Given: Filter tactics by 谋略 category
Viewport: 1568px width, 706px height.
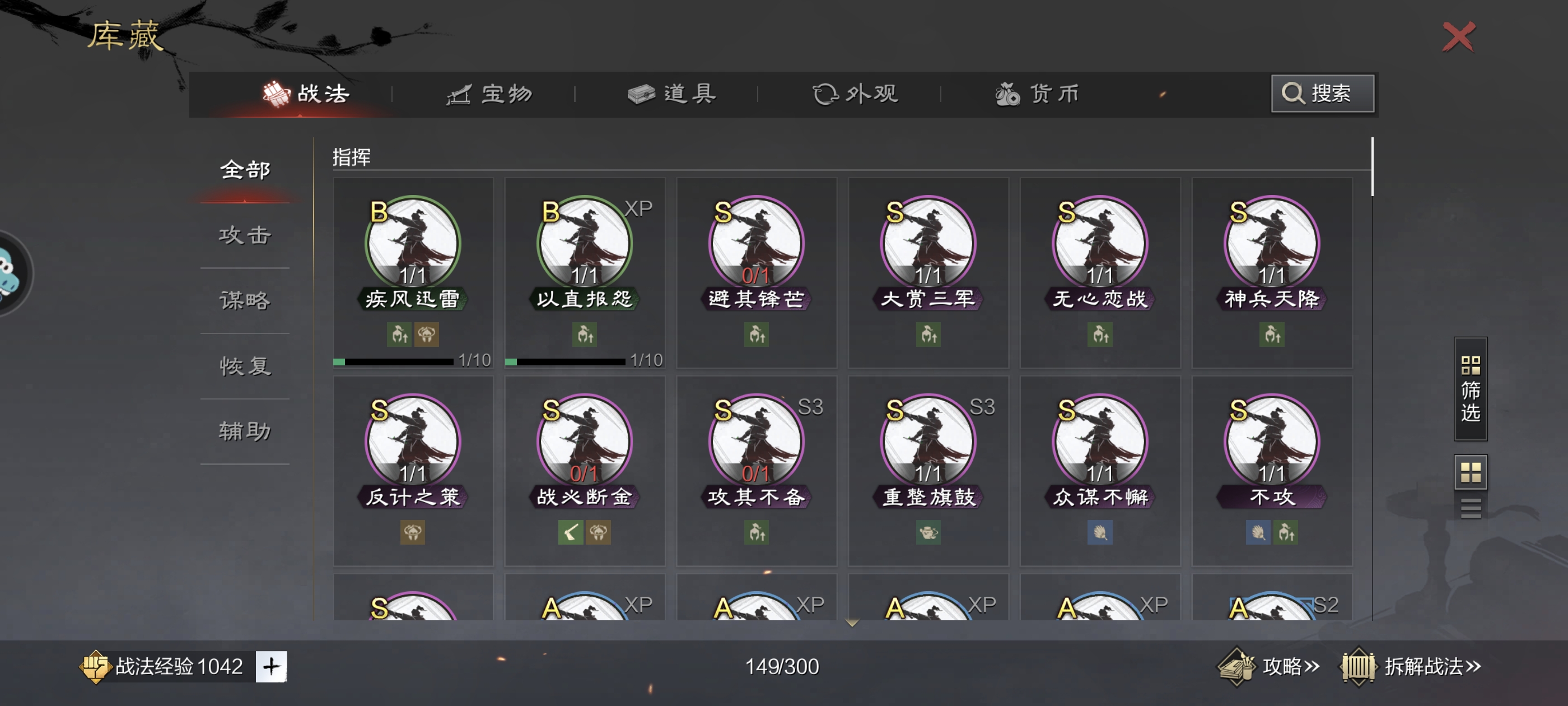Looking at the screenshot, I should click(x=245, y=300).
